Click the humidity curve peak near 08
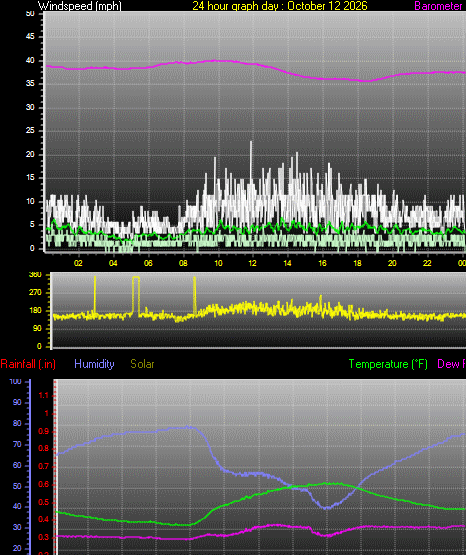Screen dimensions: 466x555 [x=188, y=427]
